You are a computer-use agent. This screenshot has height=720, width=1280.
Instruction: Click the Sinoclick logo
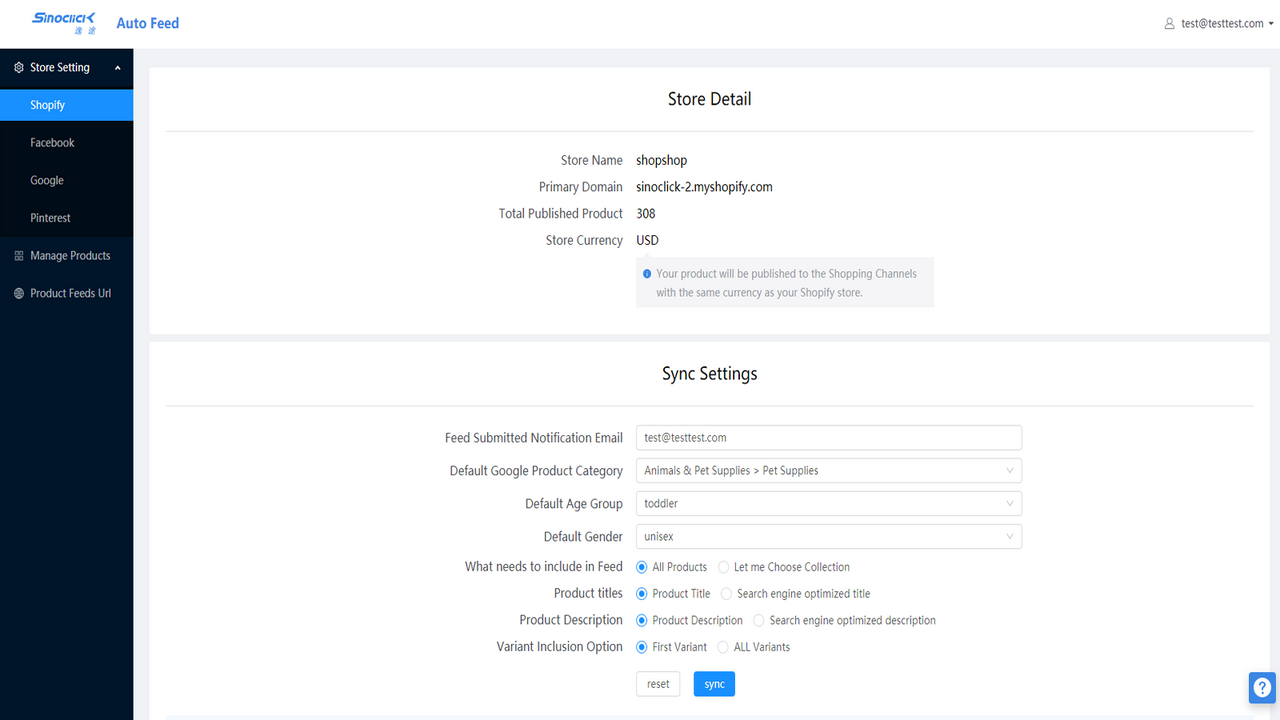coord(63,22)
